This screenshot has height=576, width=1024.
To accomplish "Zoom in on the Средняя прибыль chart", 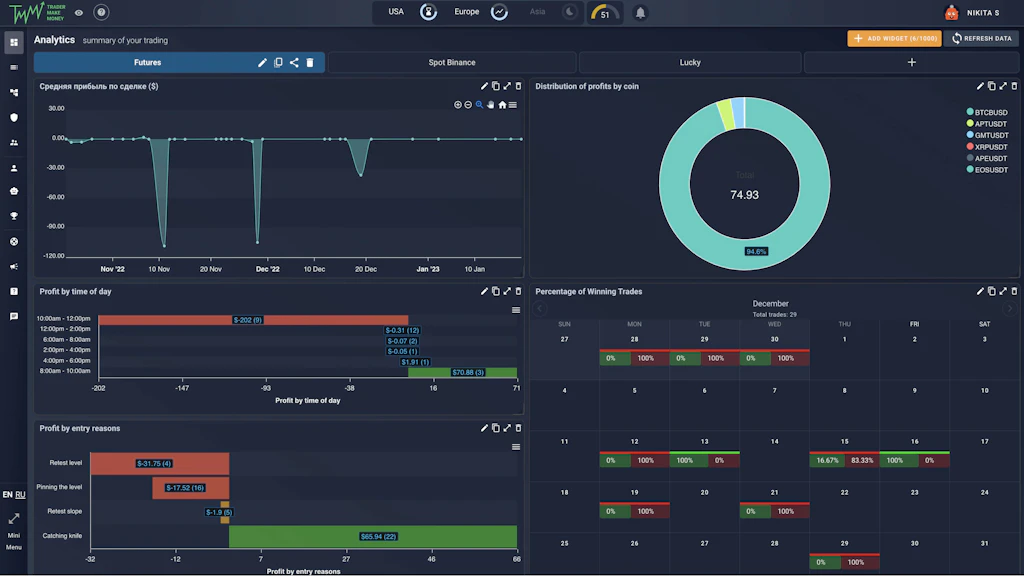I will pyautogui.click(x=457, y=104).
